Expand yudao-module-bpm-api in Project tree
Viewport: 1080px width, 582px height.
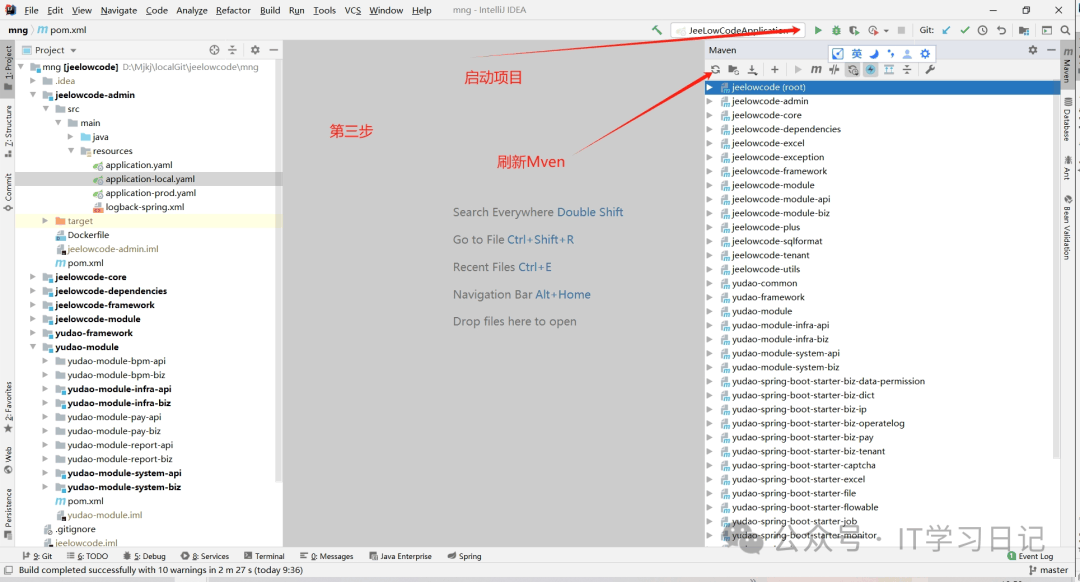(x=45, y=361)
